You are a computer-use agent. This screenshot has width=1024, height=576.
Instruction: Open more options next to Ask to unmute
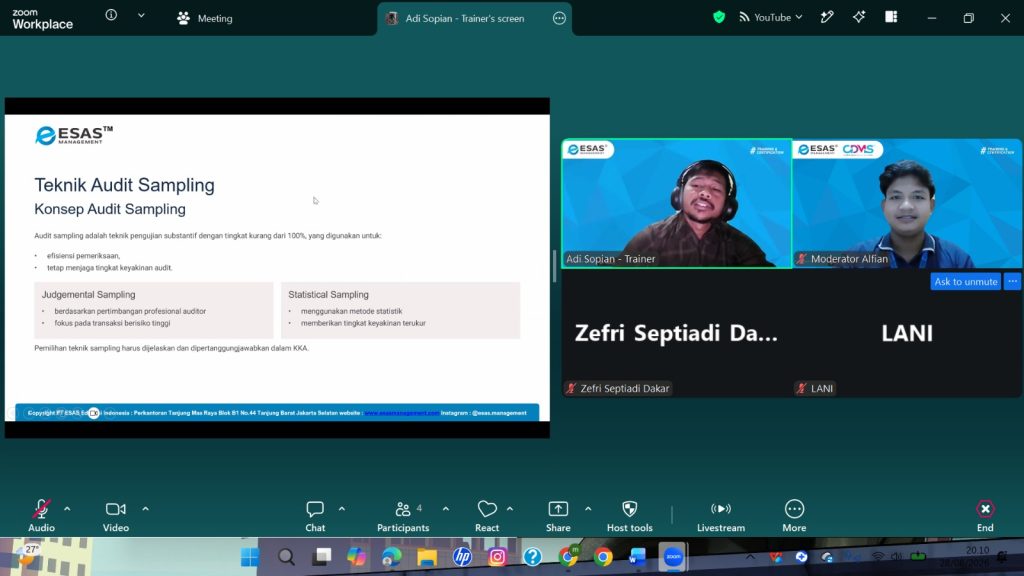[x=1012, y=281]
